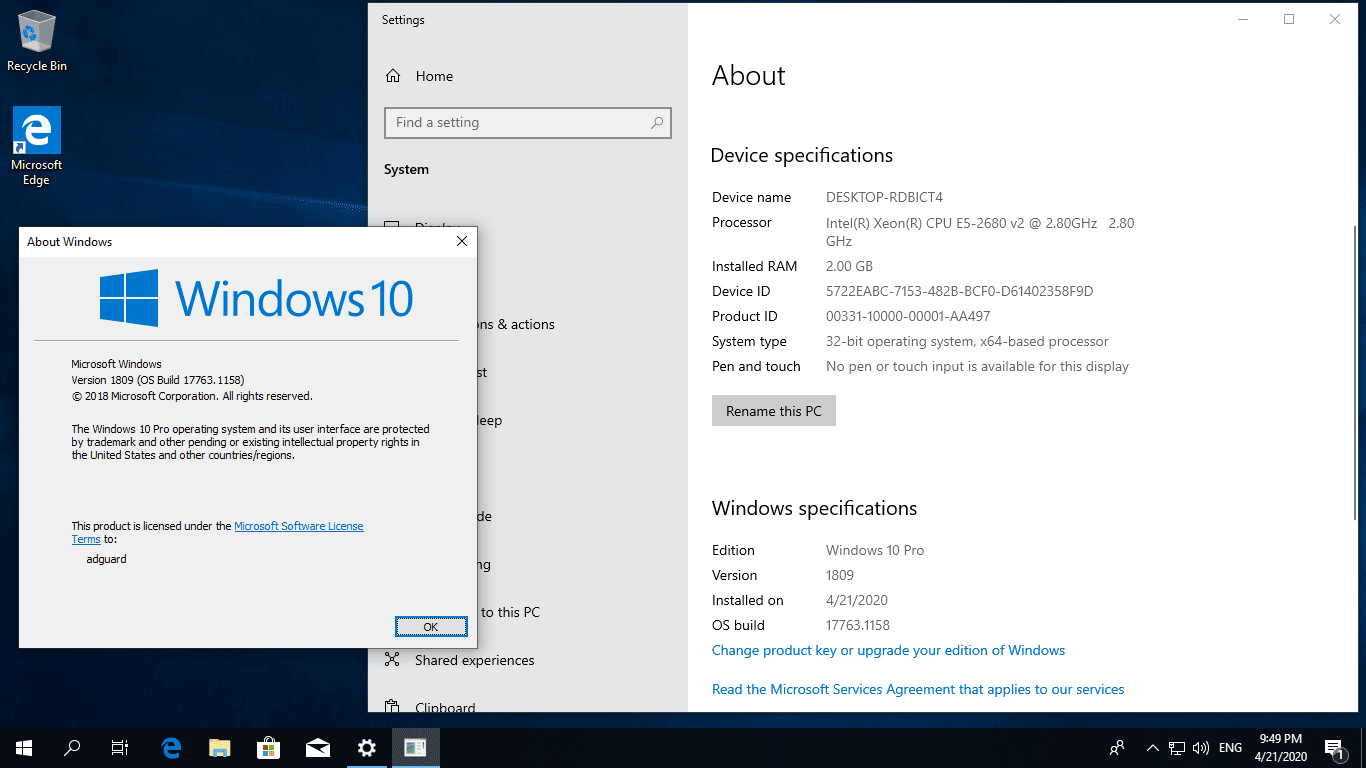Change the ENG input language indicator

click(1230, 748)
